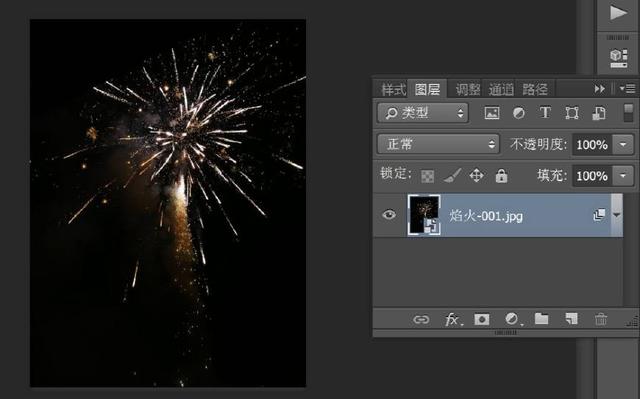Expand the 焰火-001.jpg layer arrow
Screen dimensions: 640x399
[617, 215]
